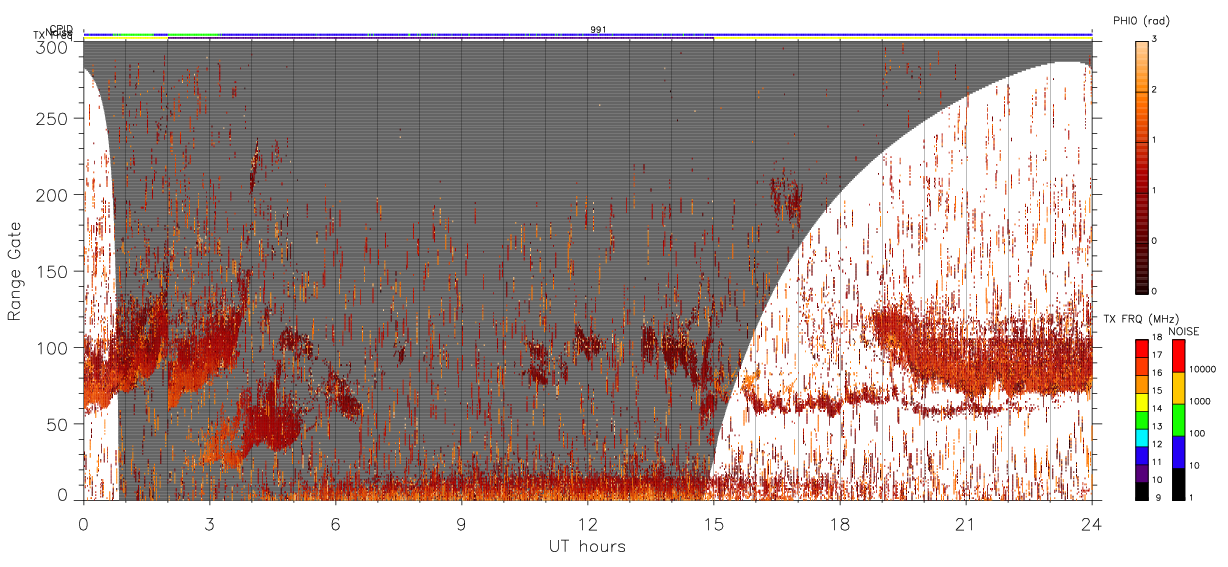This screenshot has height=567, width=1228.
Task: Click the '1000' label in NOISE legend
Action: [1200, 401]
